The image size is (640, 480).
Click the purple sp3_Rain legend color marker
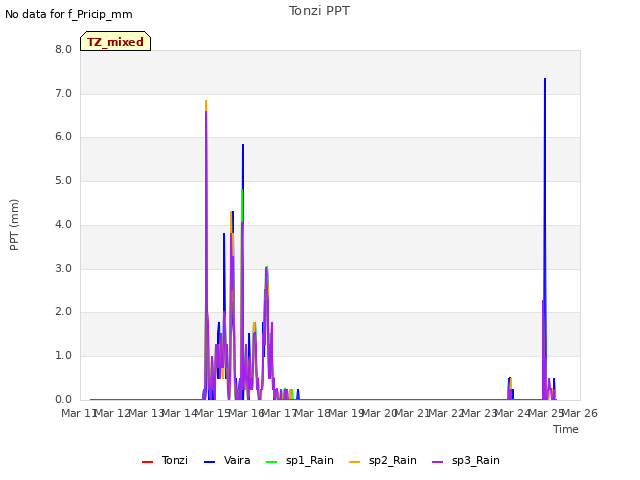click(x=438, y=462)
